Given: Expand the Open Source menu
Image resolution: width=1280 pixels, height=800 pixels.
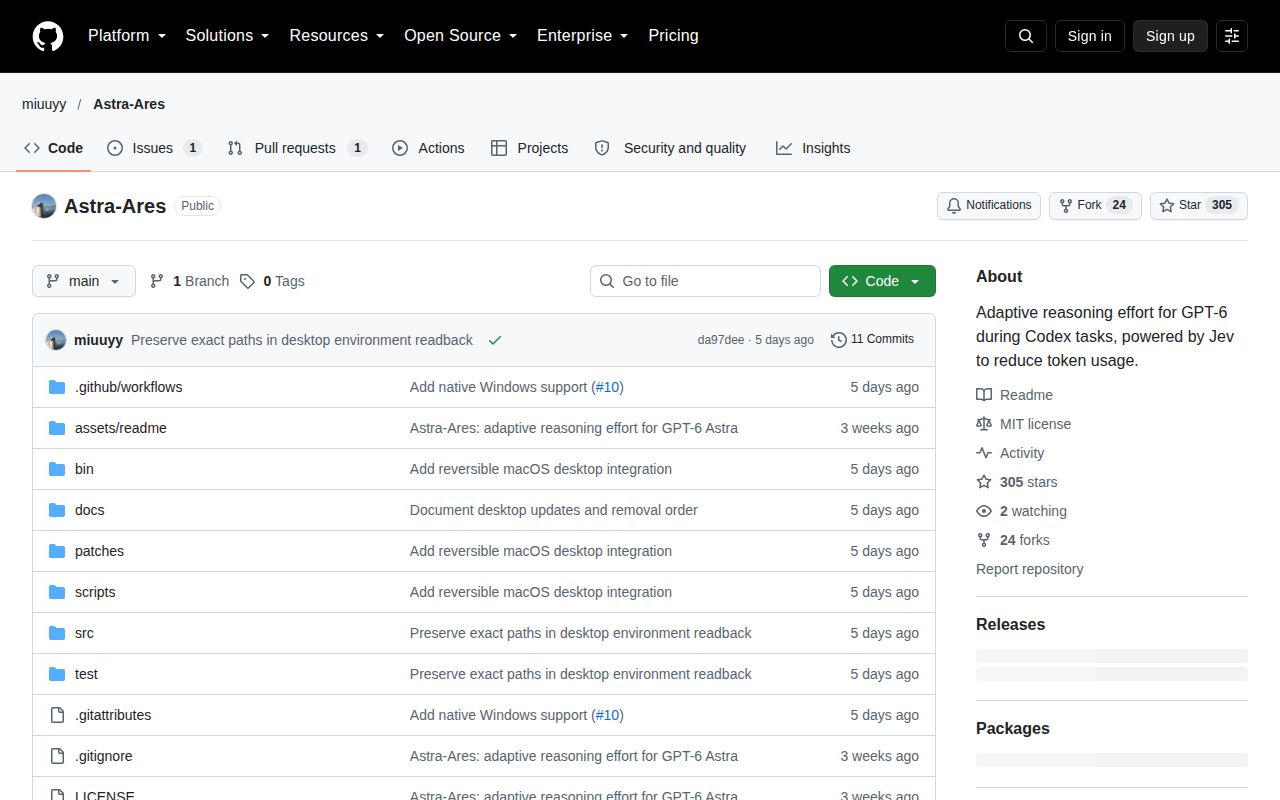Looking at the screenshot, I should coord(461,36).
